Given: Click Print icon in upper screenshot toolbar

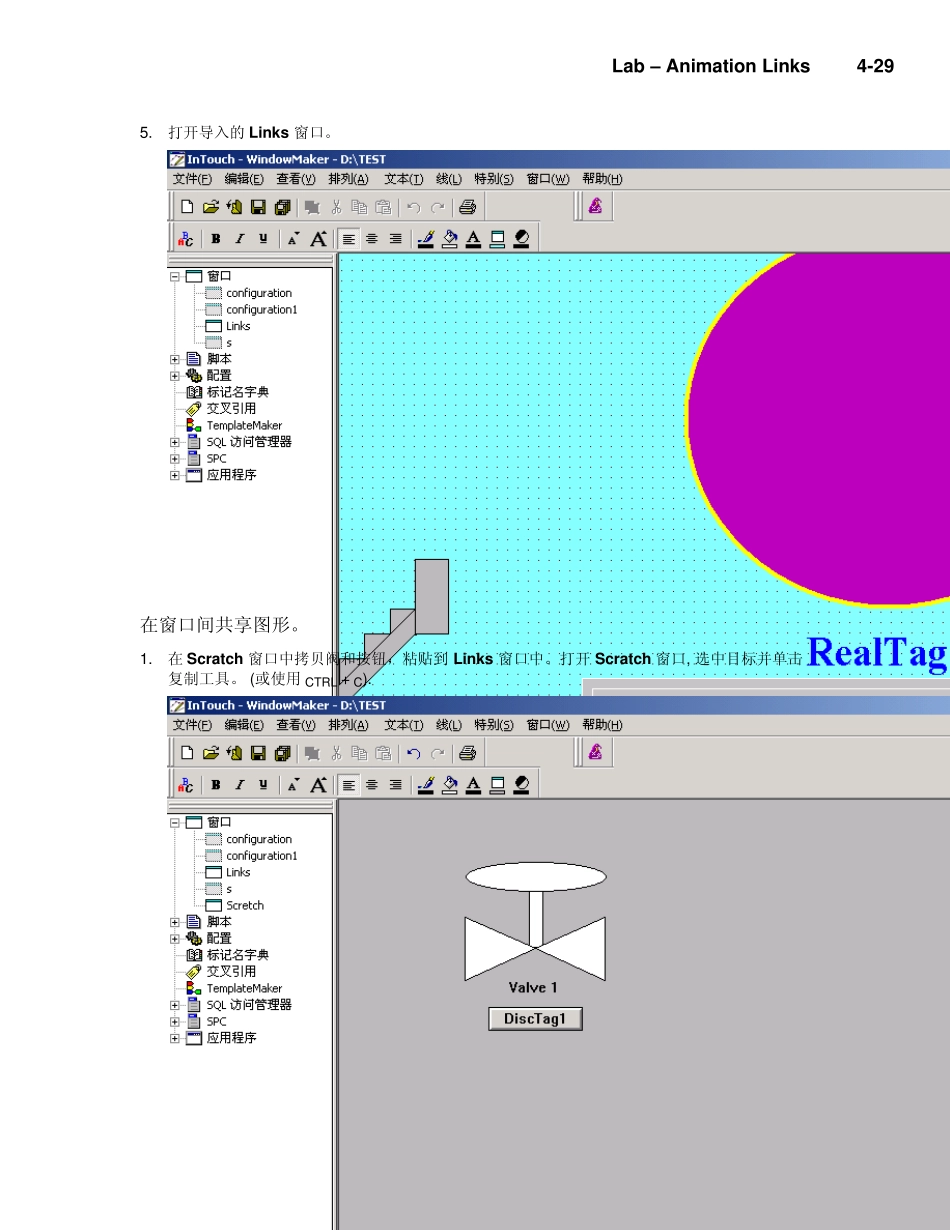Looking at the screenshot, I should (x=467, y=207).
